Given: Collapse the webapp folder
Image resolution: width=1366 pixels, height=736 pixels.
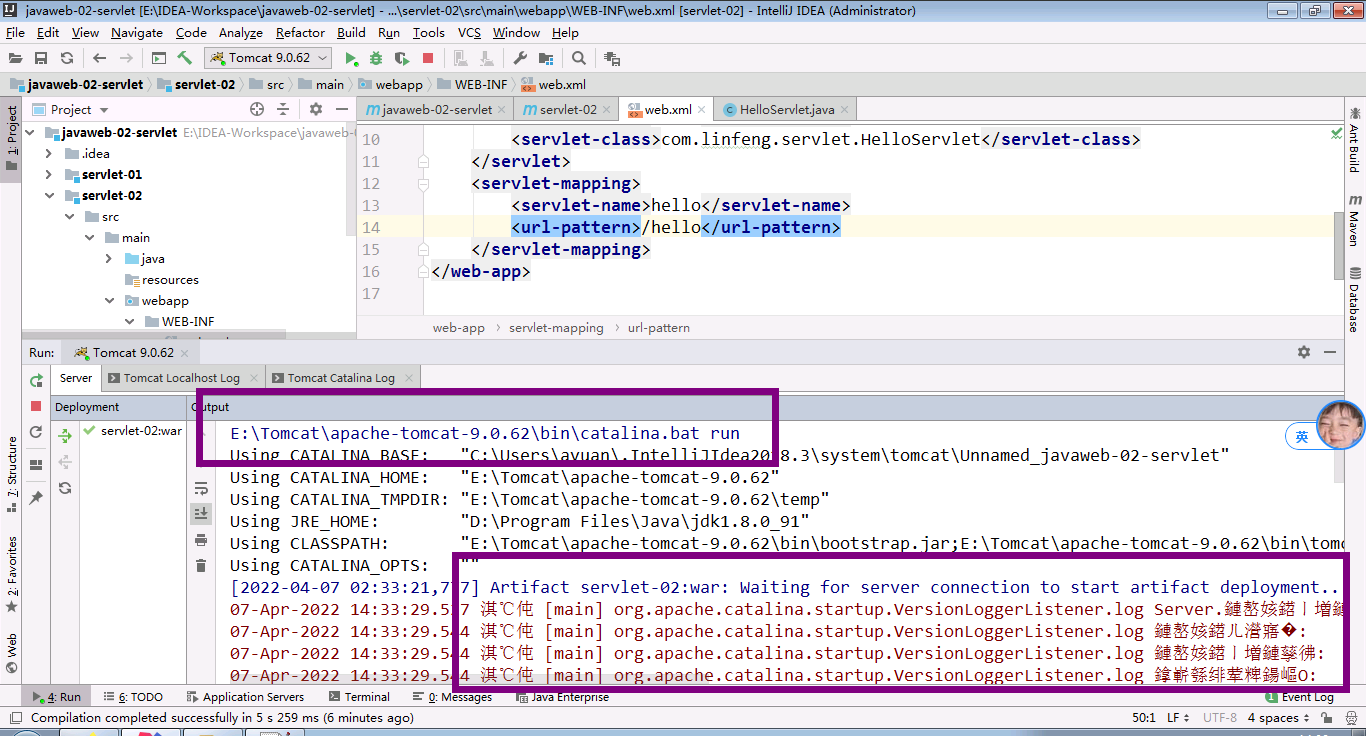Looking at the screenshot, I should [x=109, y=300].
